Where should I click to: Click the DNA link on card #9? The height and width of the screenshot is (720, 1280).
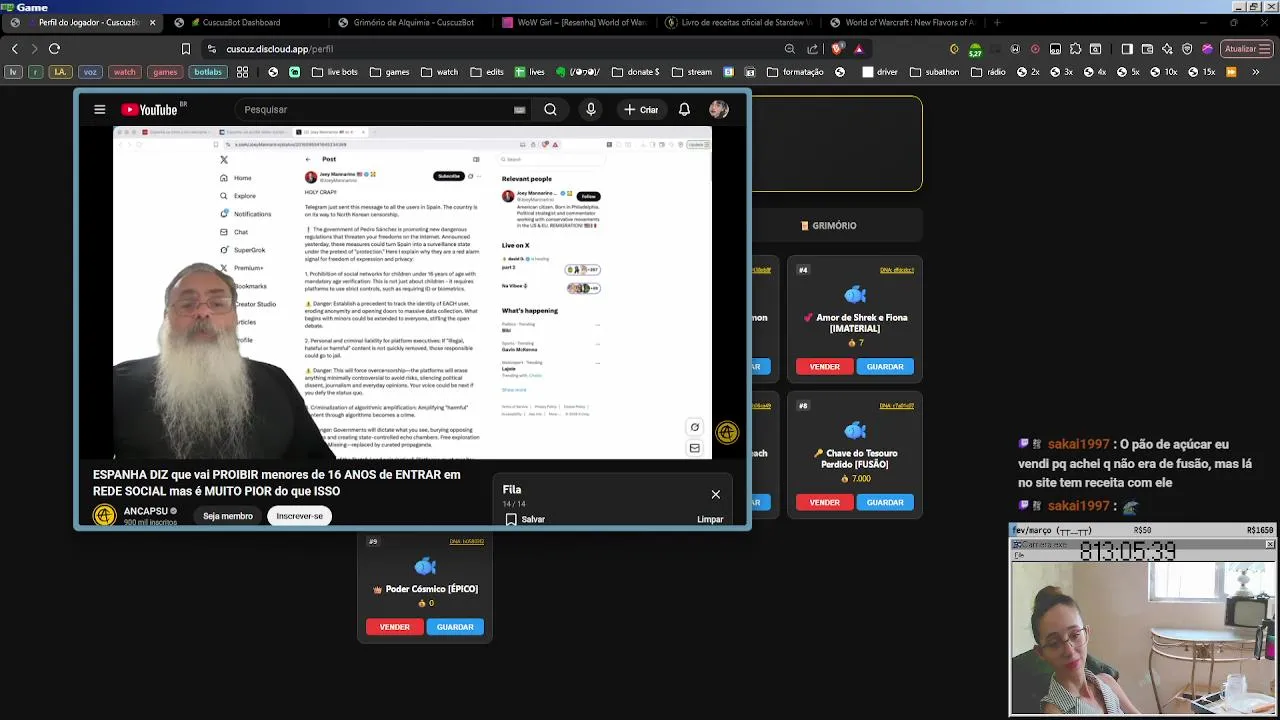[x=467, y=541]
